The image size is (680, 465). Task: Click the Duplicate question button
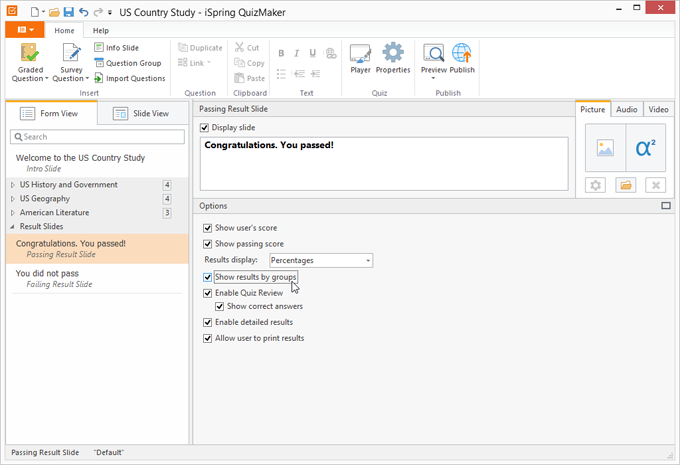coord(200,48)
